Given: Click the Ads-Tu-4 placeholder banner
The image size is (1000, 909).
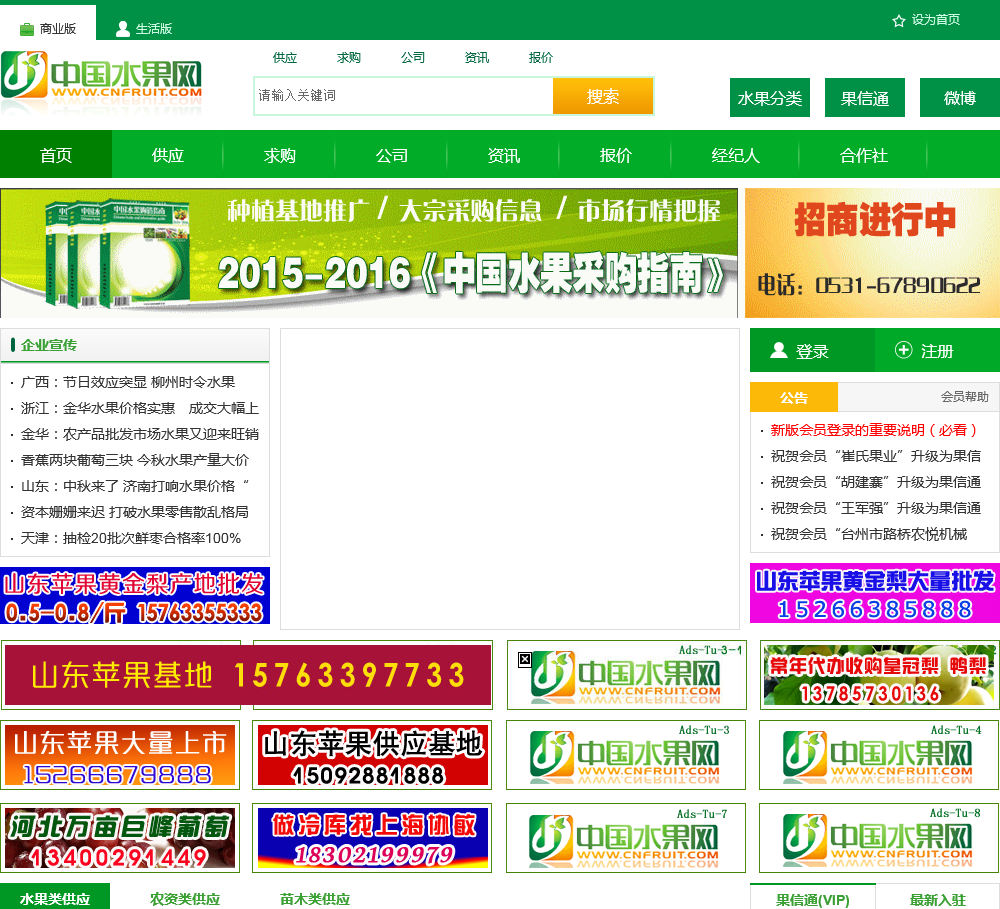Looking at the screenshot, I should coord(879,755).
